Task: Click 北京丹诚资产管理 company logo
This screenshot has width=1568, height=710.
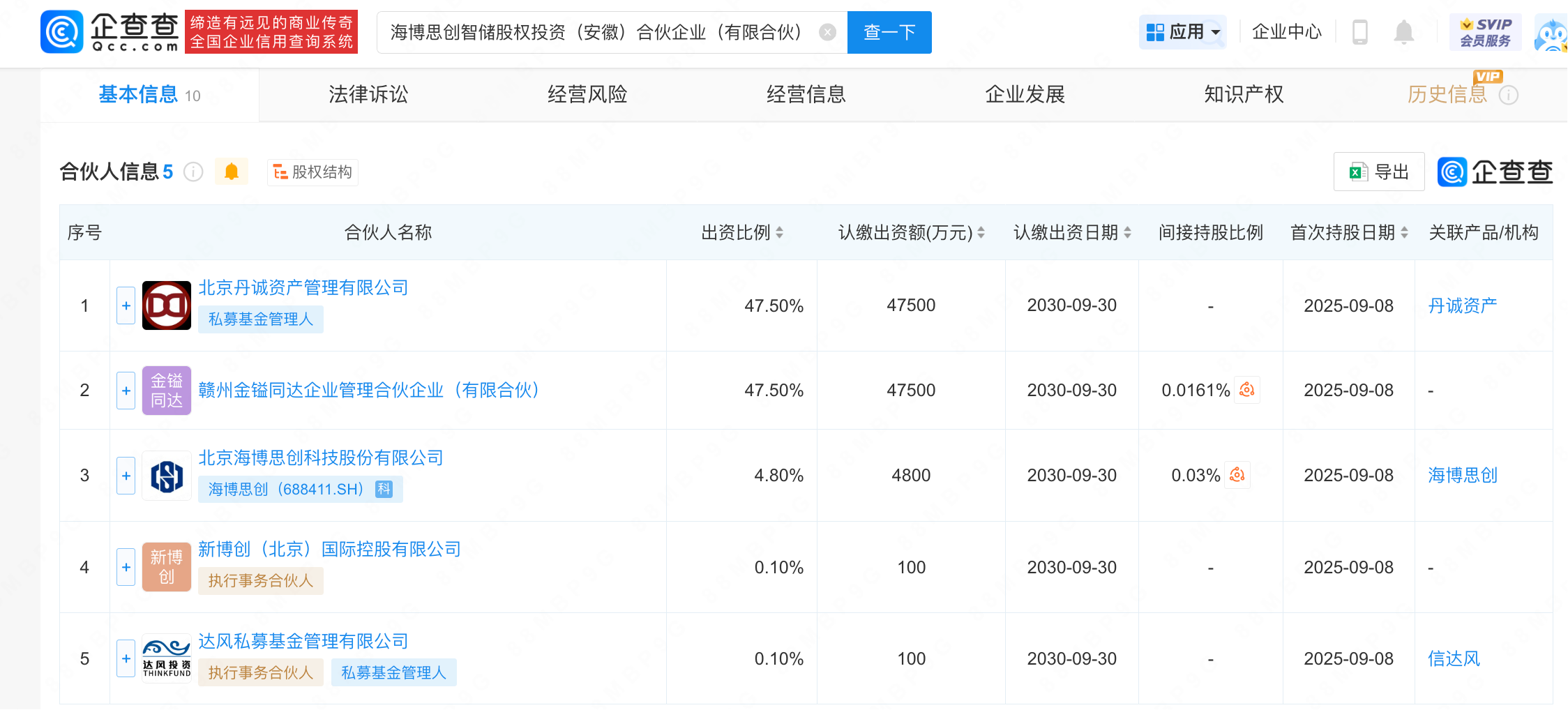Action: click(167, 305)
